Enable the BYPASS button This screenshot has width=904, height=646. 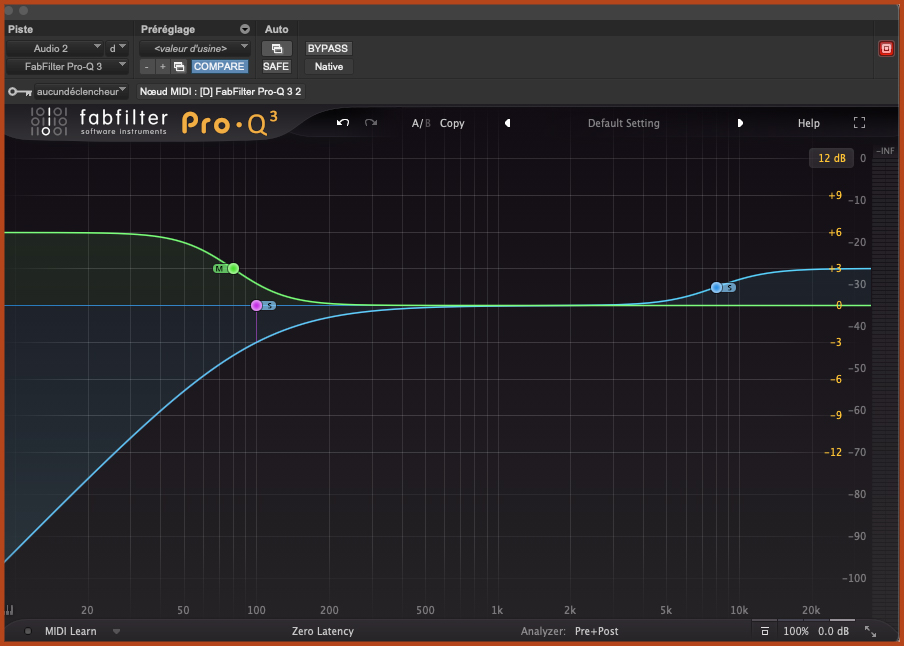328,48
